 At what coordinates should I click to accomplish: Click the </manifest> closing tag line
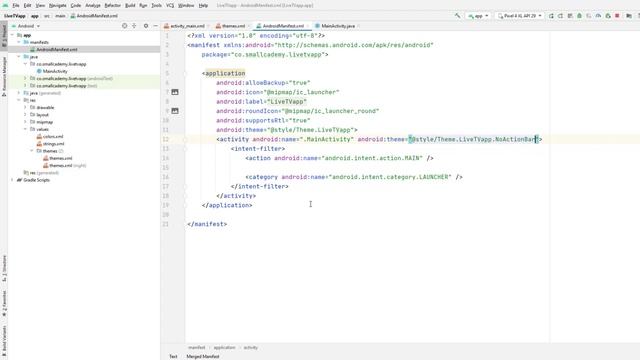click(x=207, y=224)
